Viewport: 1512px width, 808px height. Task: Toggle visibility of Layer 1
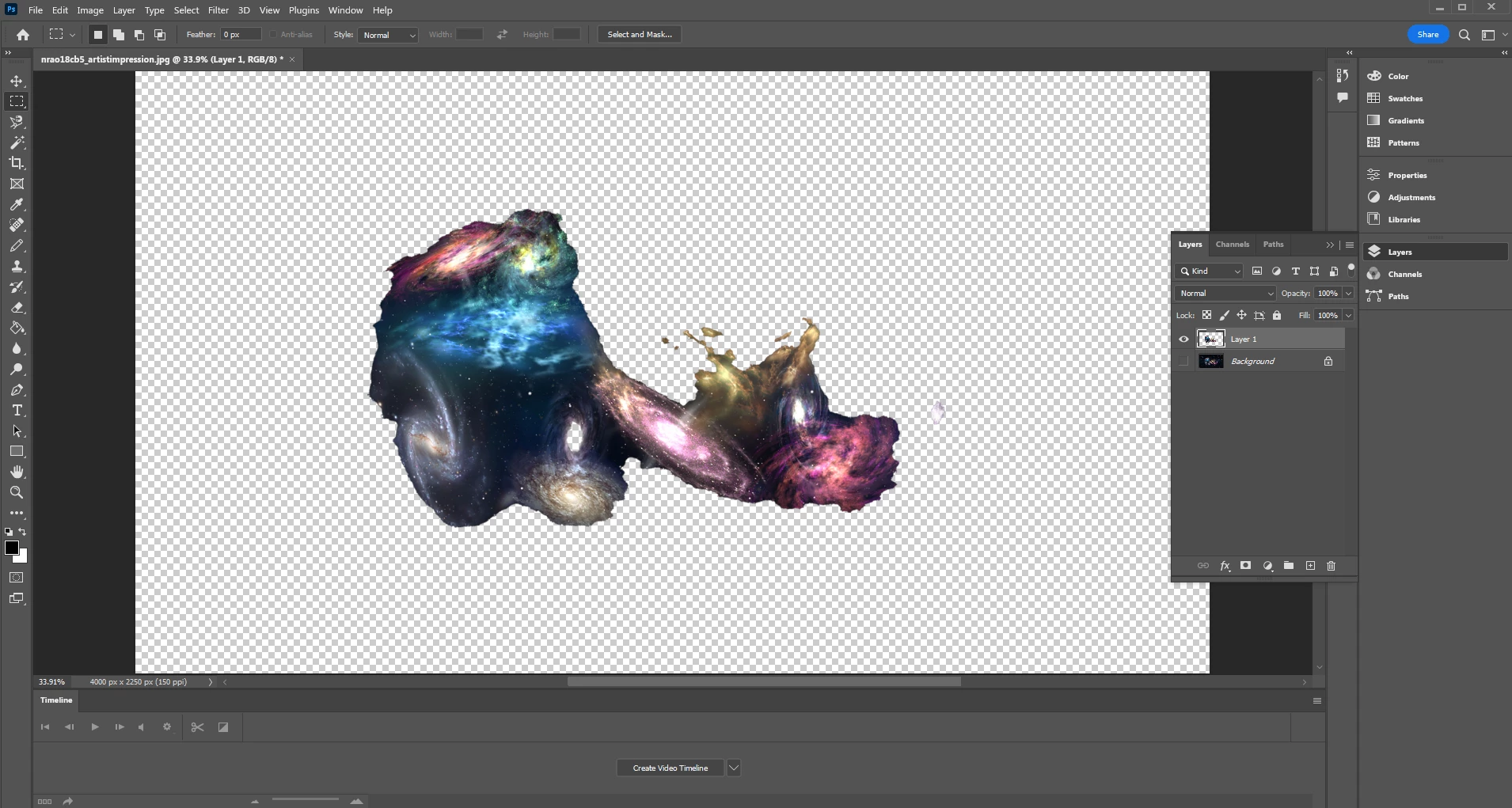tap(1184, 340)
